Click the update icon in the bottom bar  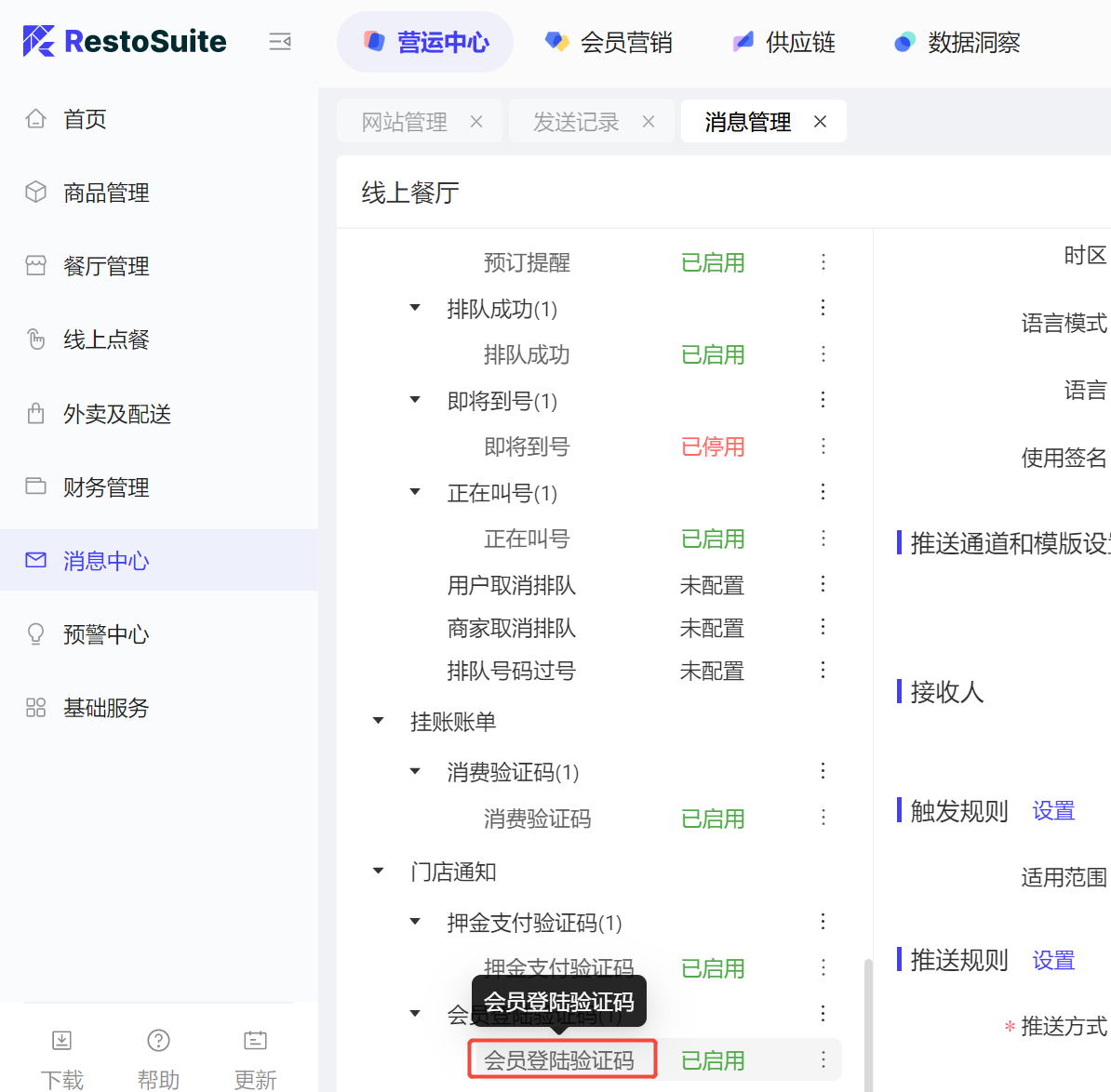(x=255, y=1041)
